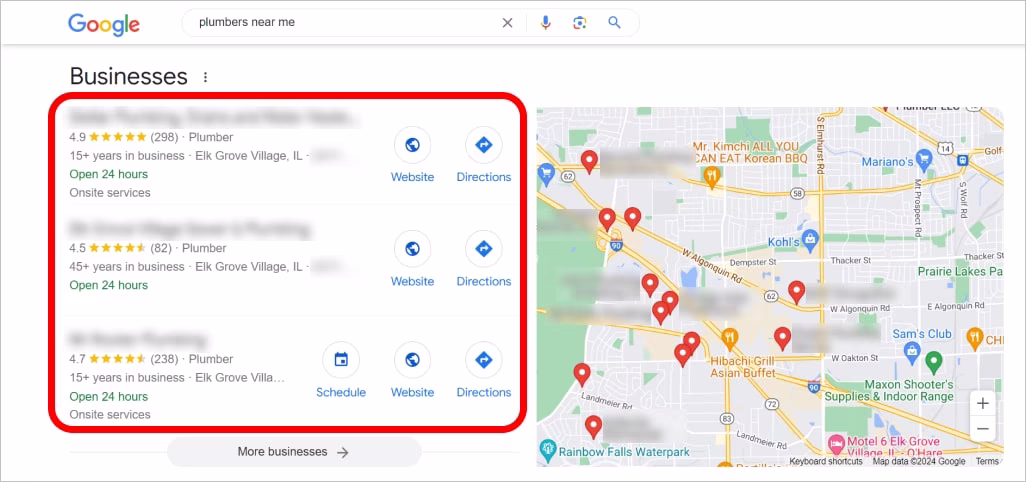Click the 4.5 star rating (82) text
Screen dimensions: 1026x482
(119, 249)
